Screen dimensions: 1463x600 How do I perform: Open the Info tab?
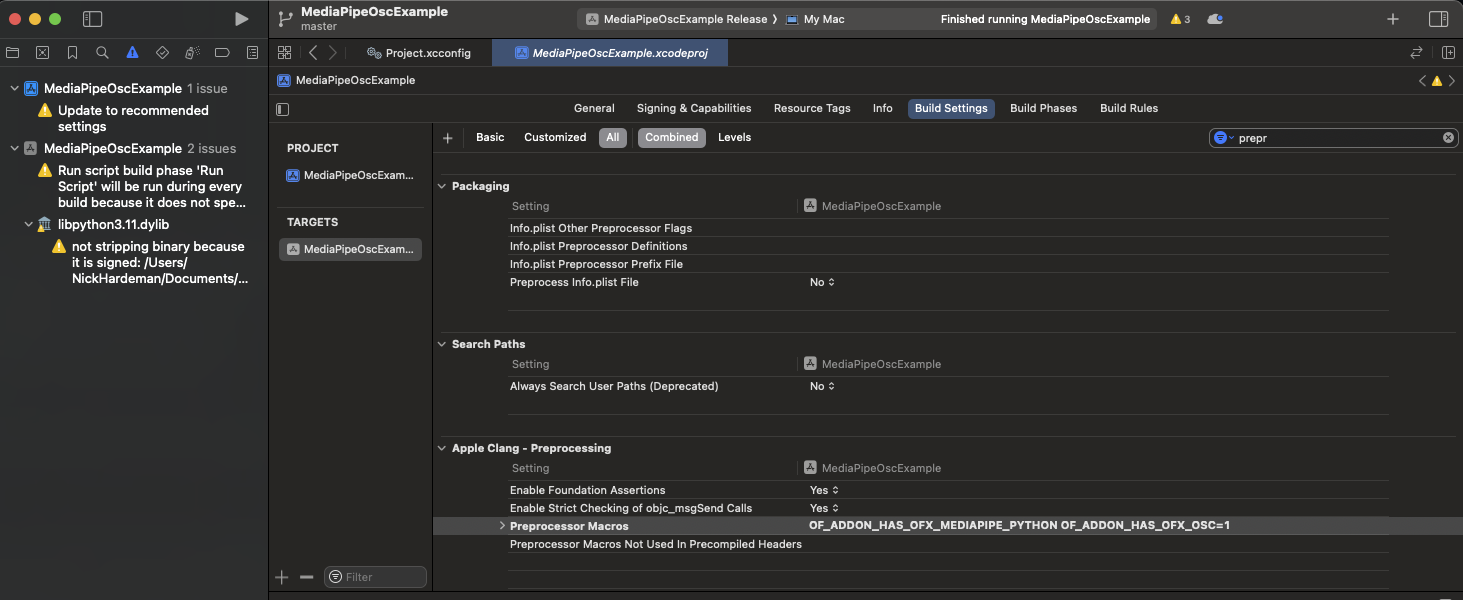(x=882, y=108)
